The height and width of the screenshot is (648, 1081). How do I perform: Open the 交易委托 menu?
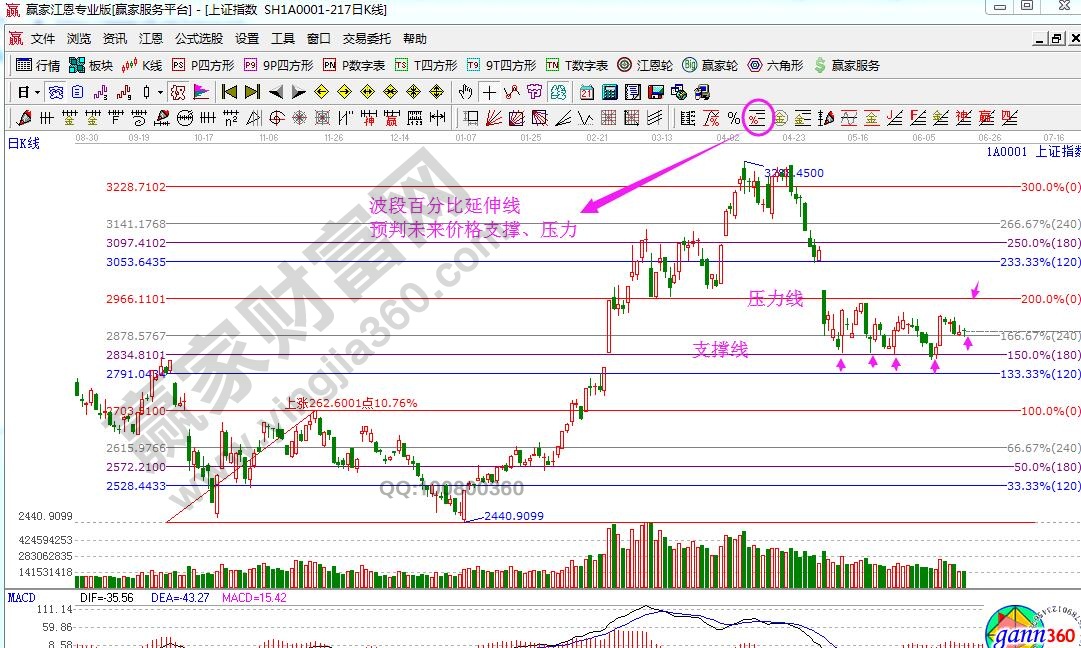(x=367, y=39)
